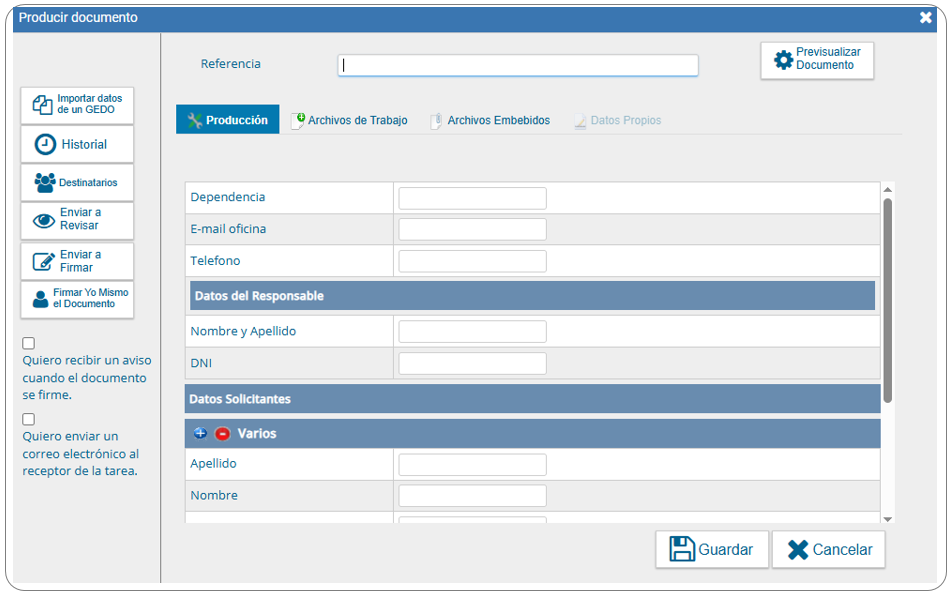The width and height of the screenshot is (951, 595).
Task: Click the Nombre y Apellido text field
Action: pyautogui.click(x=472, y=332)
